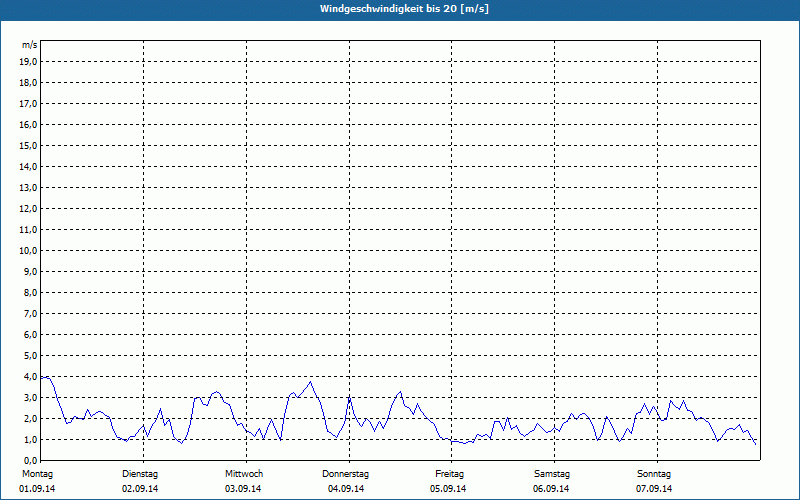The height and width of the screenshot is (500, 800).
Task: Click the 1,0 y-axis value
Action: (31, 439)
